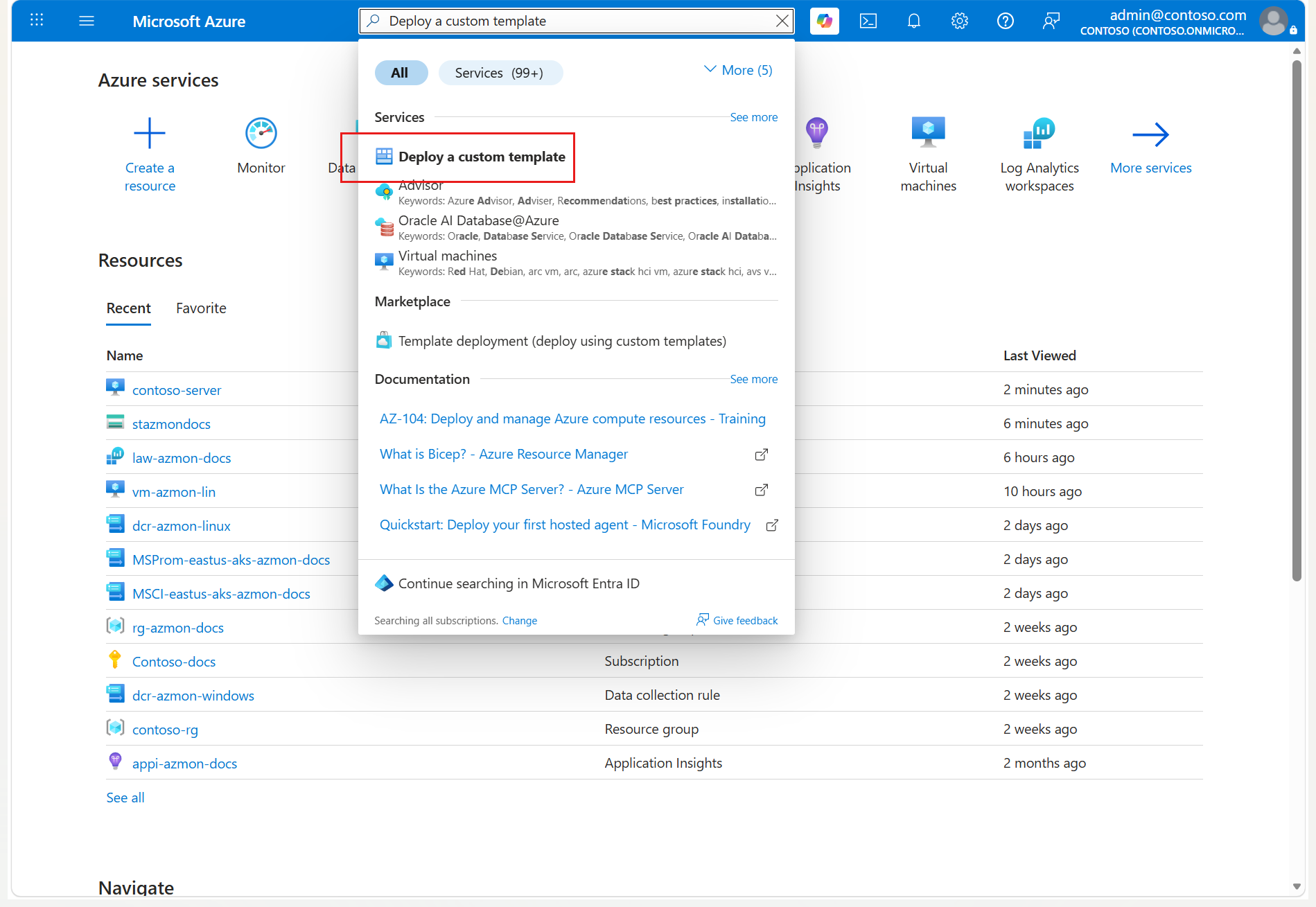Click the Create a resource label

click(150, 177)
